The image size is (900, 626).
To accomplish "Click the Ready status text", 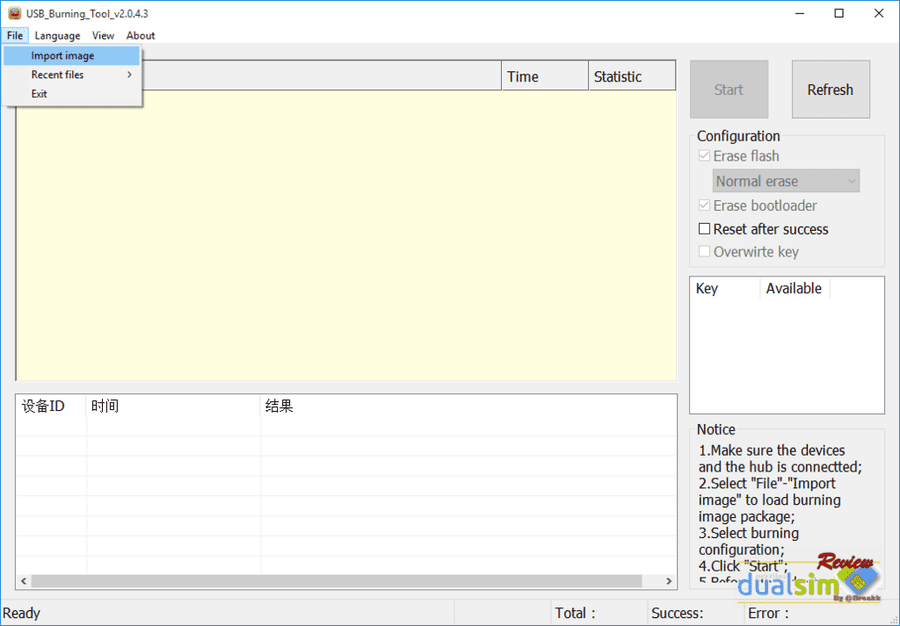I will (21, 613).
